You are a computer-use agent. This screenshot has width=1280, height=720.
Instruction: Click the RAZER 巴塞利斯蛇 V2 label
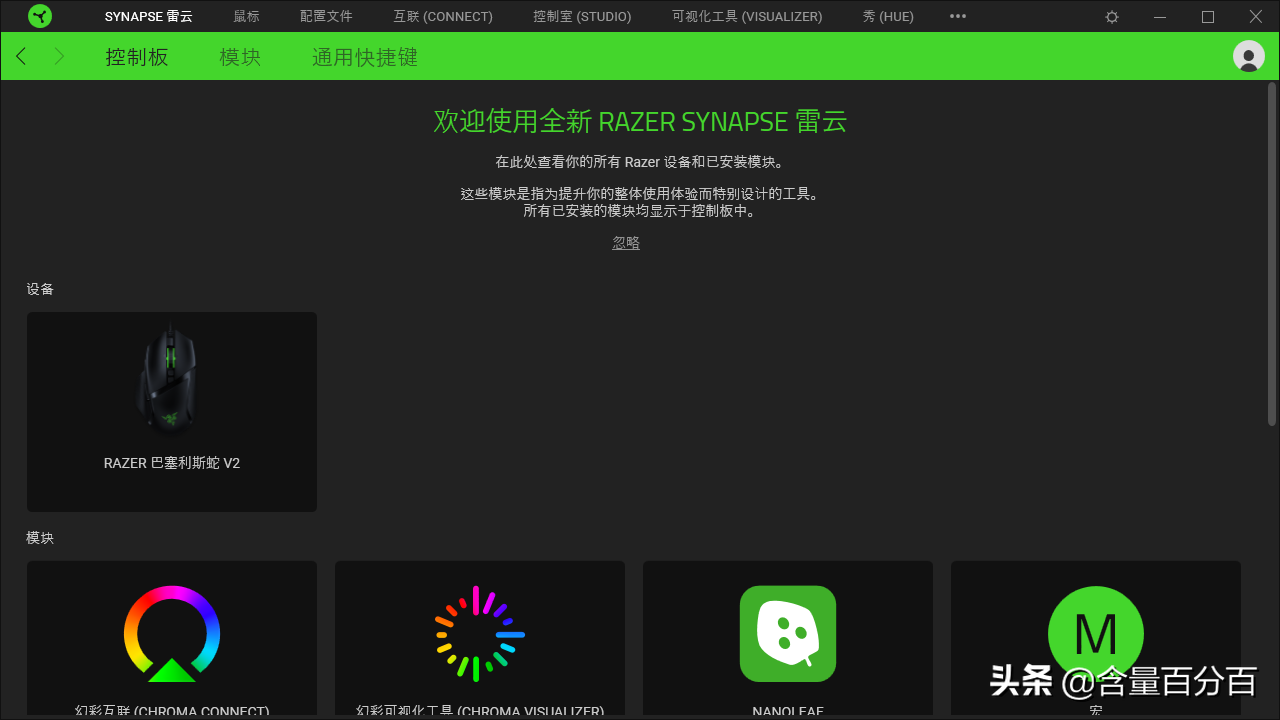pyautogui.click(x=172, y=463)
